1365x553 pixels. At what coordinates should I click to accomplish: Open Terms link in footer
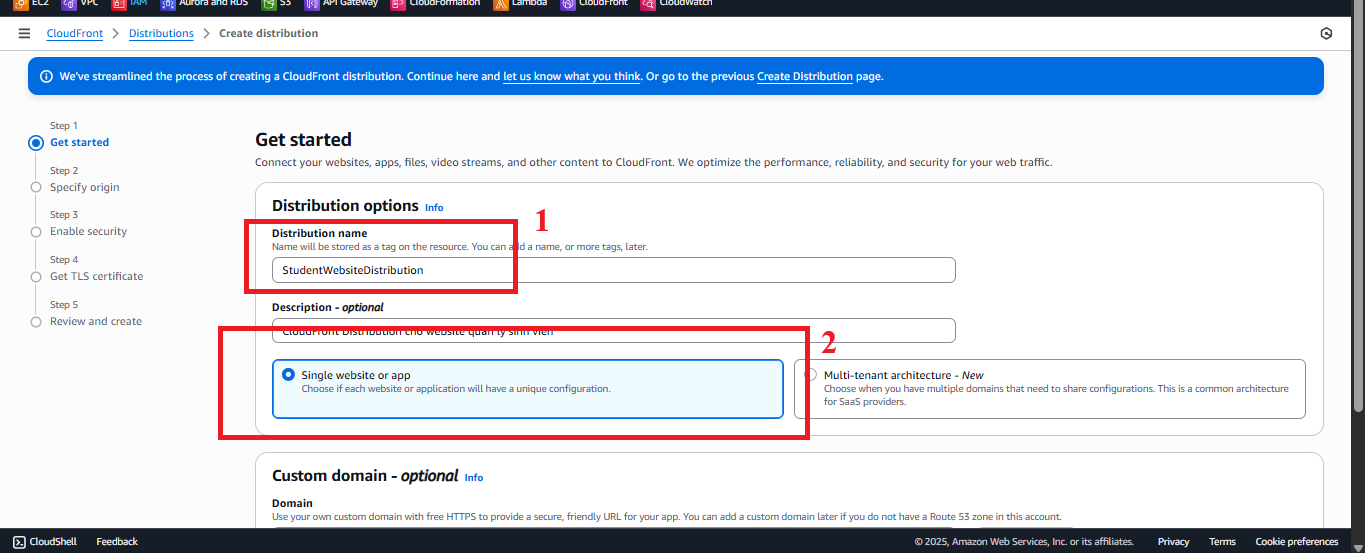click(1222, 542)
